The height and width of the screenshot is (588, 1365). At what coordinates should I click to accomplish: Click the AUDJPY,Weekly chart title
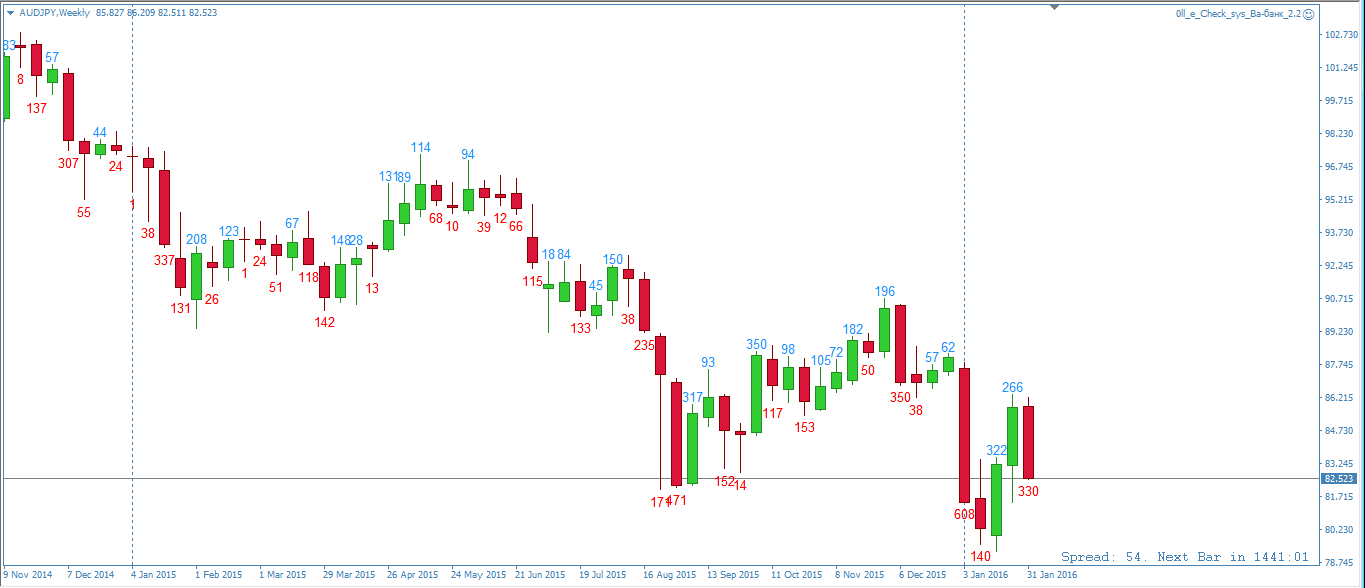54,13
